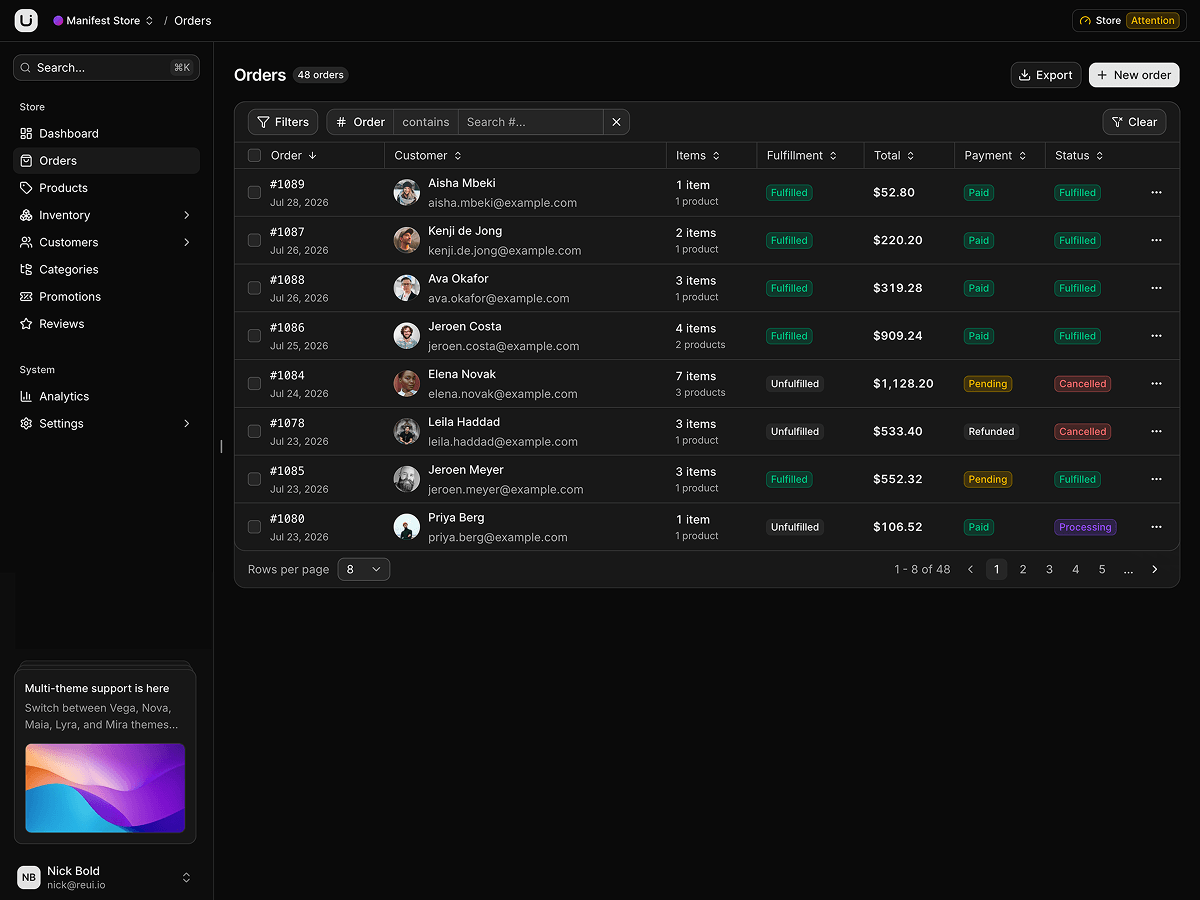Image resolution: width=1200 pixels, height=900 pixels.
Task: Click the Processing status badge
Action: coord(1085,527)
